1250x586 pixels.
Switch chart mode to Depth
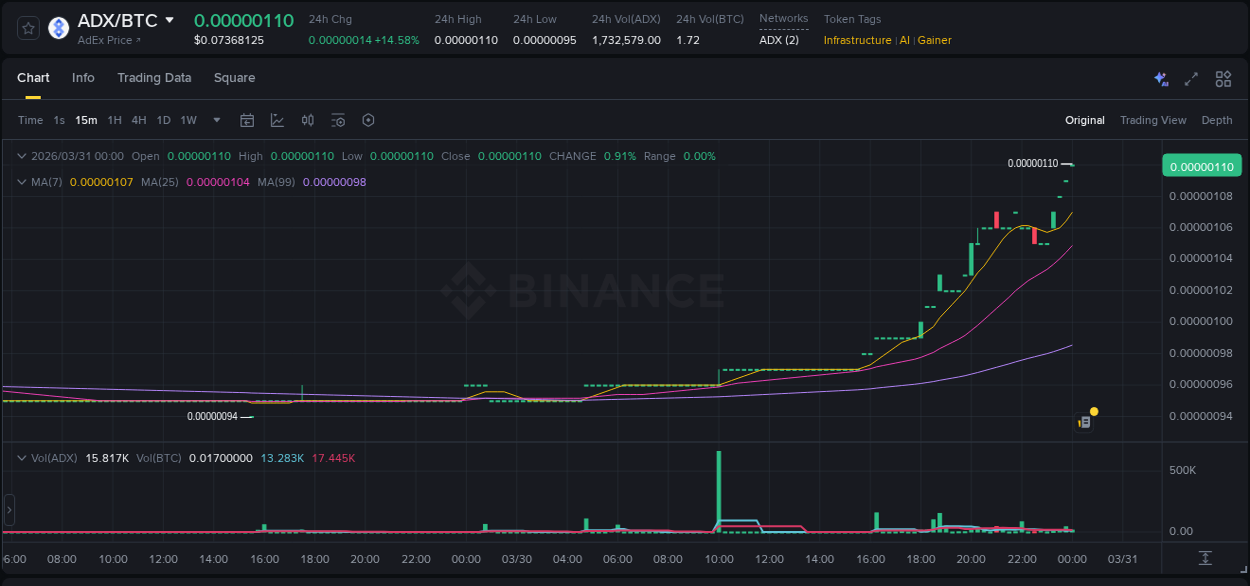(1216, 120)
